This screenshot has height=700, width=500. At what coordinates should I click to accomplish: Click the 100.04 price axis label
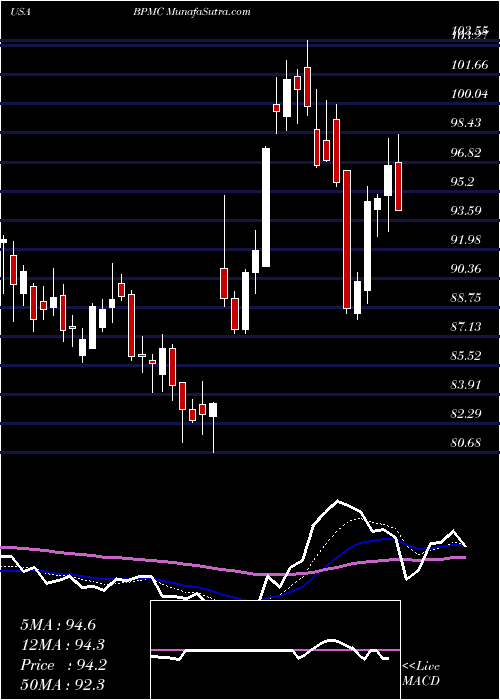pyautogui.click(x=470, y=94)
